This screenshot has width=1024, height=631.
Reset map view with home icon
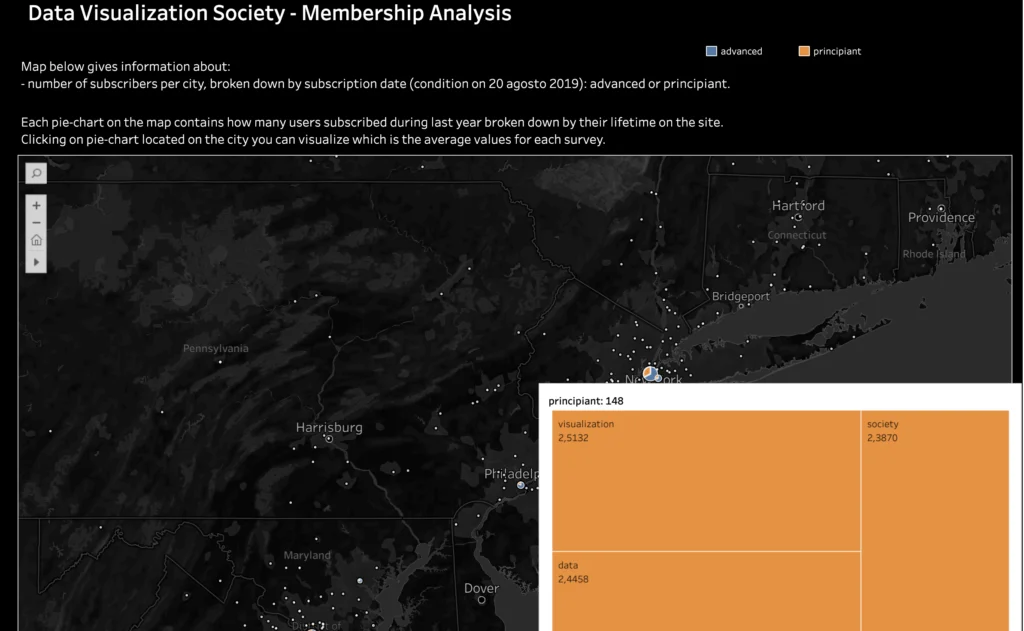point(36,240)
